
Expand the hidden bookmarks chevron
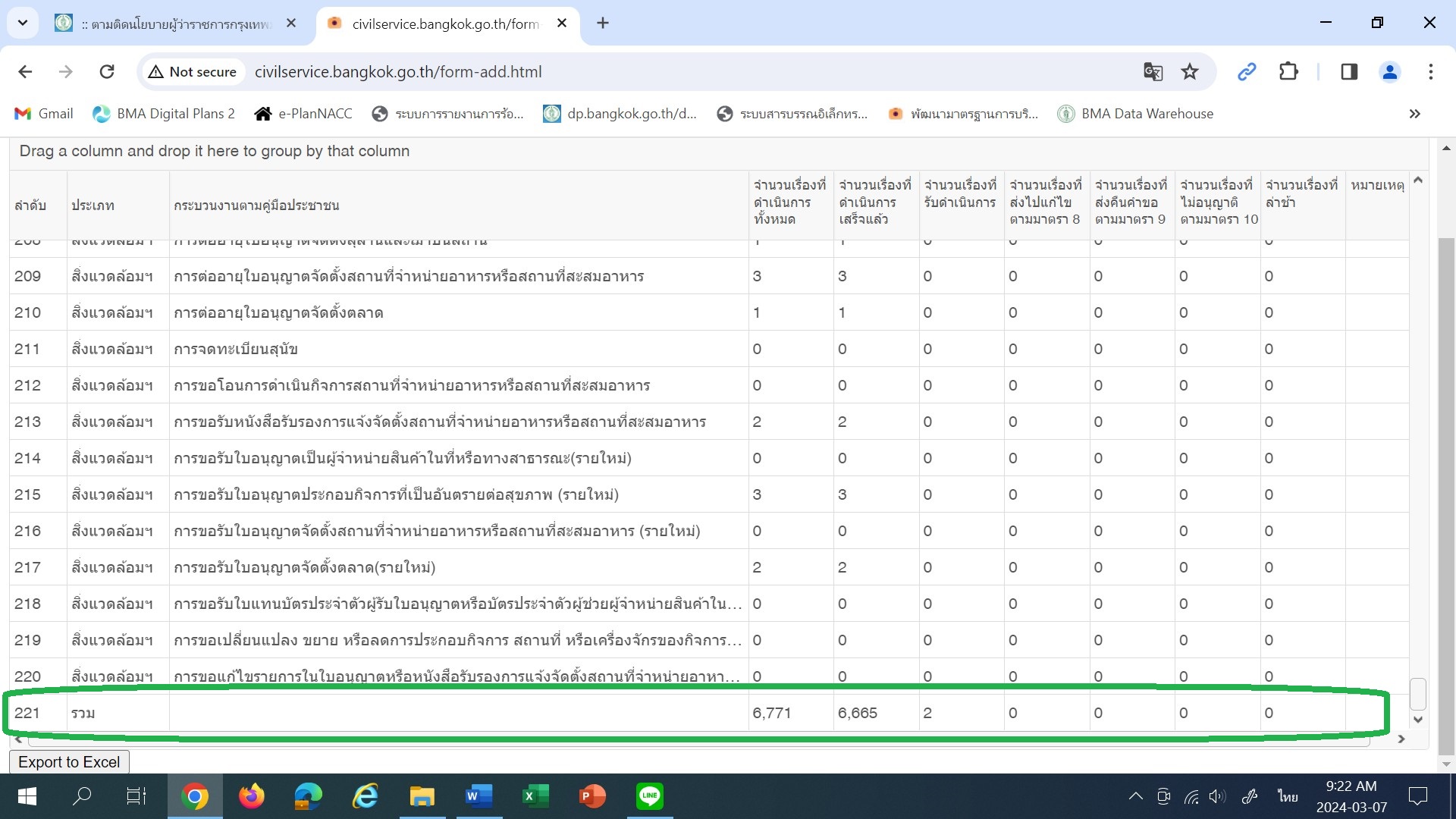pyautogui.click(x=1414, y=114)
